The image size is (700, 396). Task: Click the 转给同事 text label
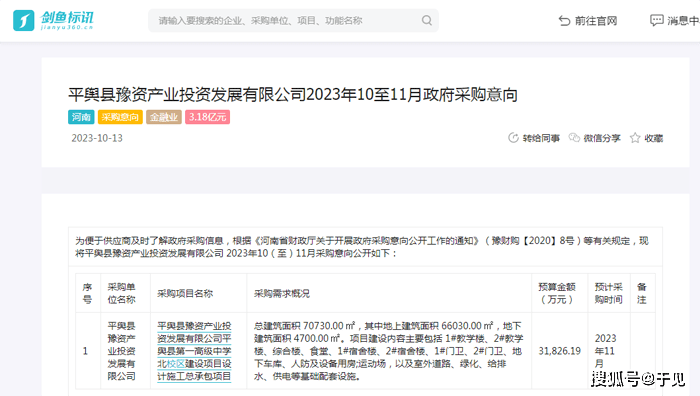tap(541, 138)
